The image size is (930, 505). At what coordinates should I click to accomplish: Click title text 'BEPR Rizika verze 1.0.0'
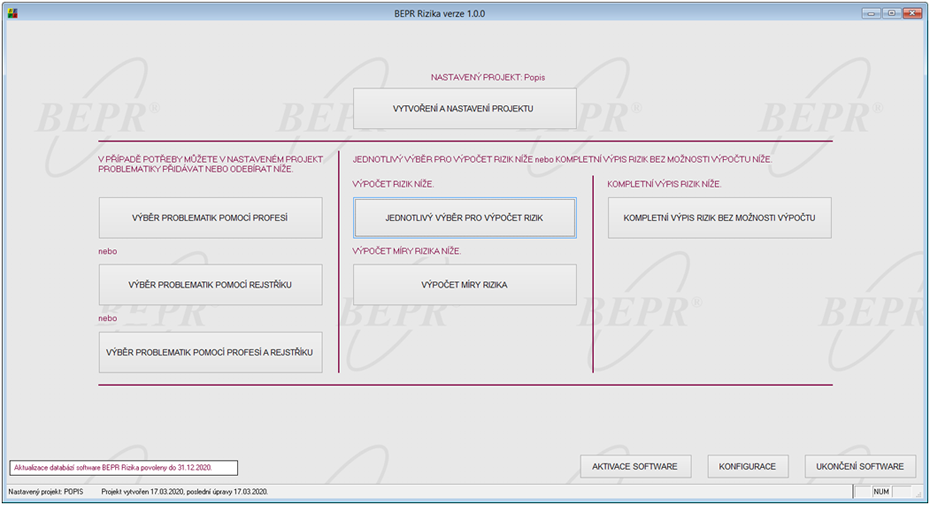pyautogui.click(x=439, y=14)
